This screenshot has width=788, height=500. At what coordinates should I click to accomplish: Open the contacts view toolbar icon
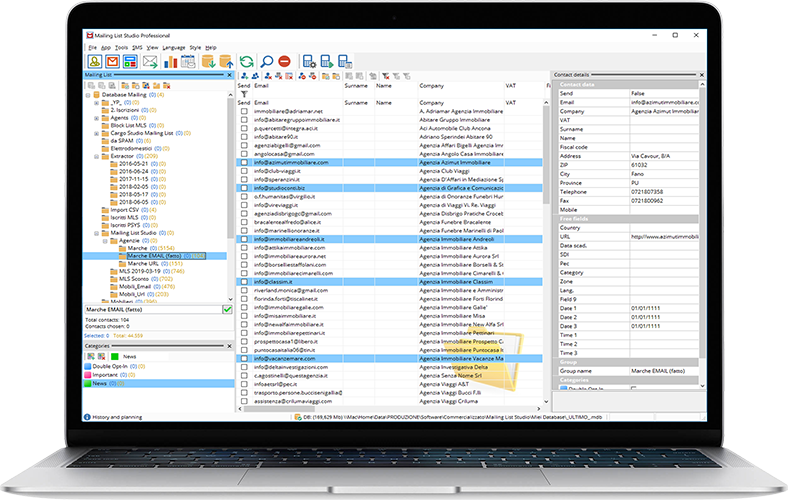pos(94,62)
